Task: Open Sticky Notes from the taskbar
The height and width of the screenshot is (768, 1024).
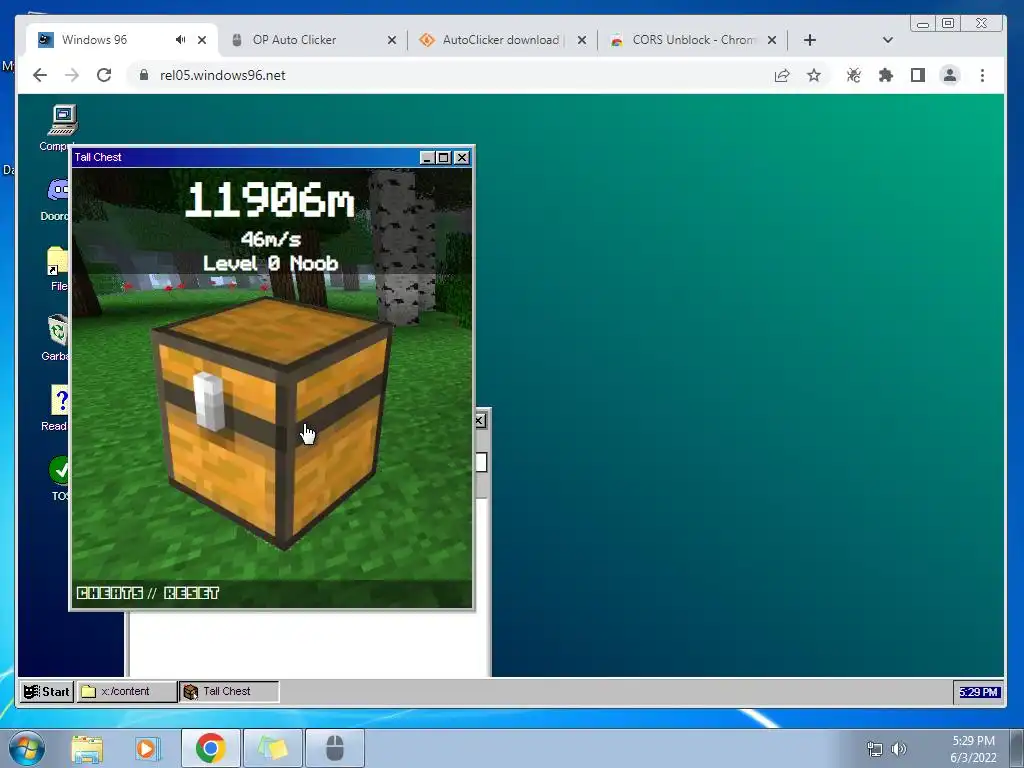Action: pos(272,748)
